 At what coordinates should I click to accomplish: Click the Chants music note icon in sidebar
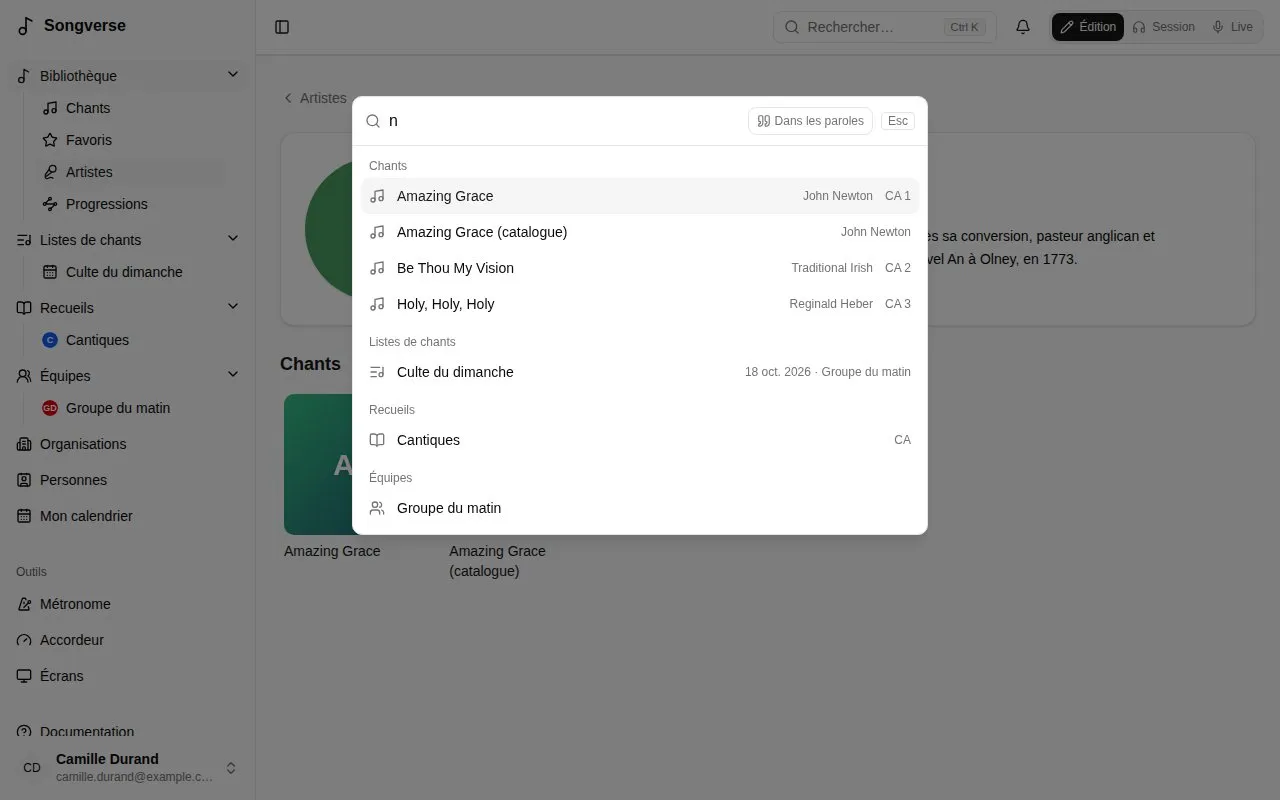pyautogui.click(x=50, y=108)
